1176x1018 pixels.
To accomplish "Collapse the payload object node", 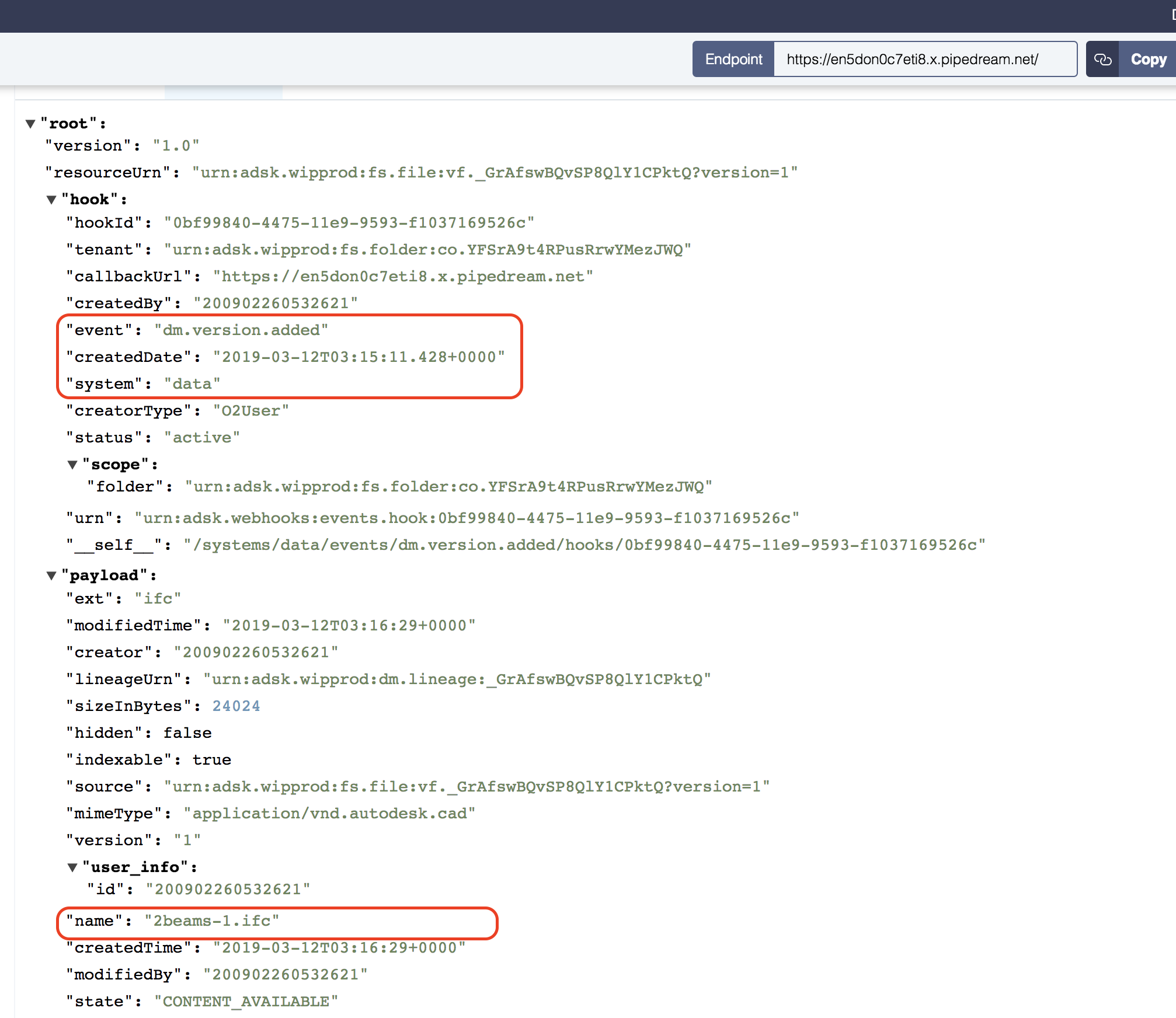I will [x=51, y=575].
